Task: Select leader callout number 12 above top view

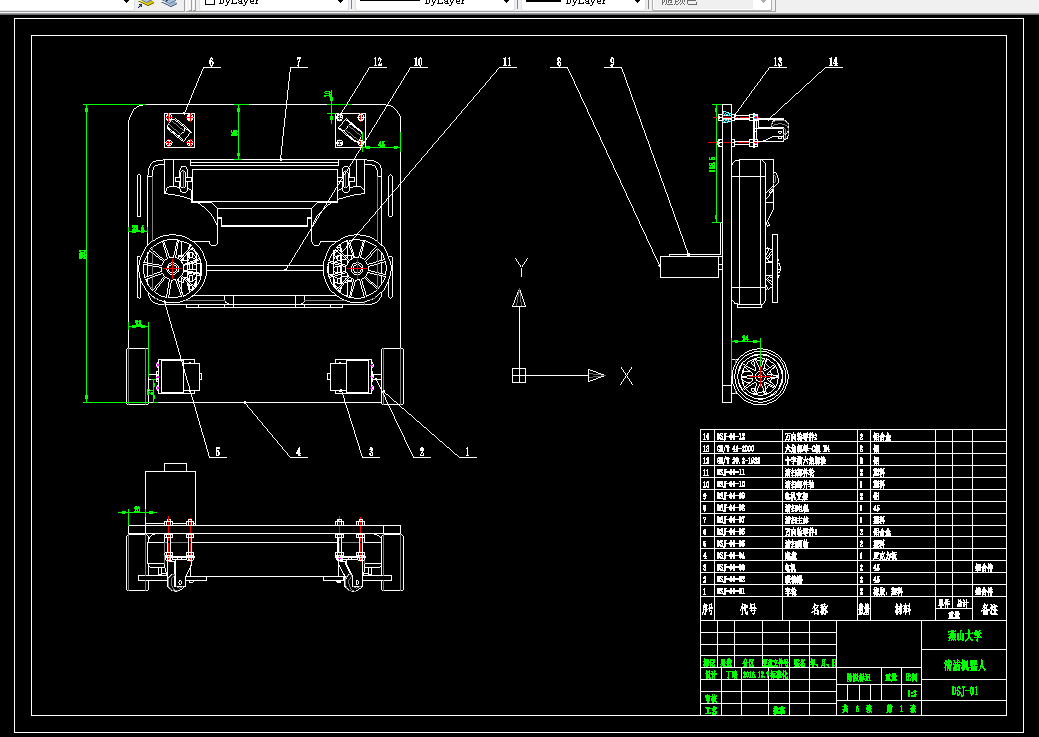Action: pos(378,62)
